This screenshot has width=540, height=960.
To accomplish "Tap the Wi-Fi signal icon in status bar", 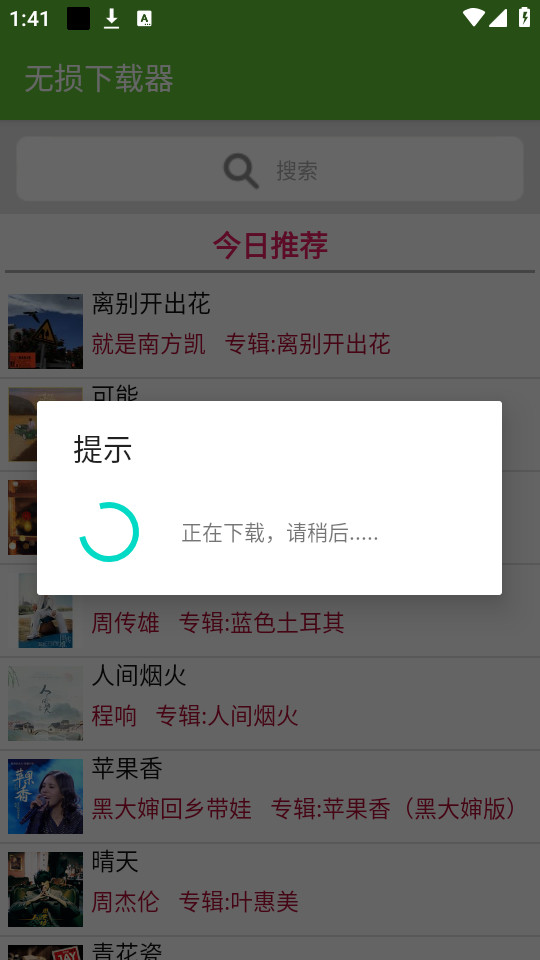I will 473,17.
